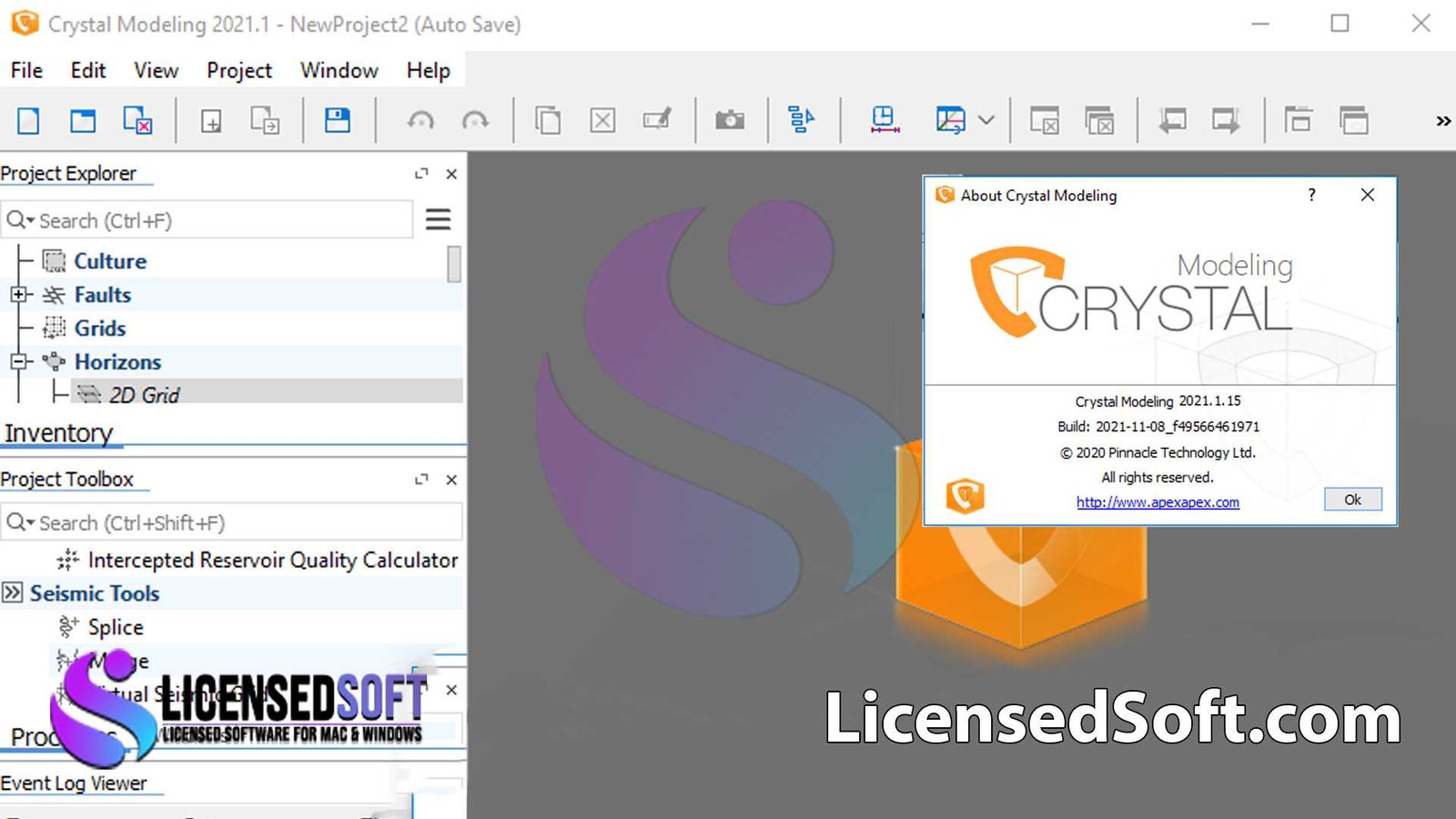The image size is (1456, 819).
Task: Click the close all windows toolbar icon
Action: (1099, 120)
